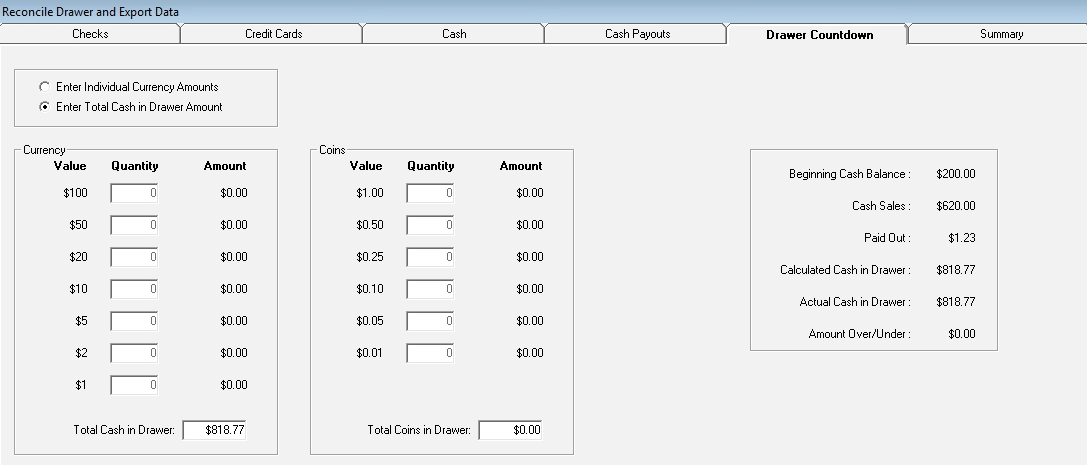Click the $1 bill quantity field

click(134, 385)
